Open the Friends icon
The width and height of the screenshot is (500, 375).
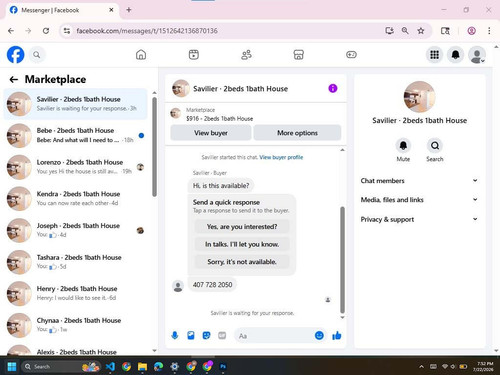(x=246, y=55)
